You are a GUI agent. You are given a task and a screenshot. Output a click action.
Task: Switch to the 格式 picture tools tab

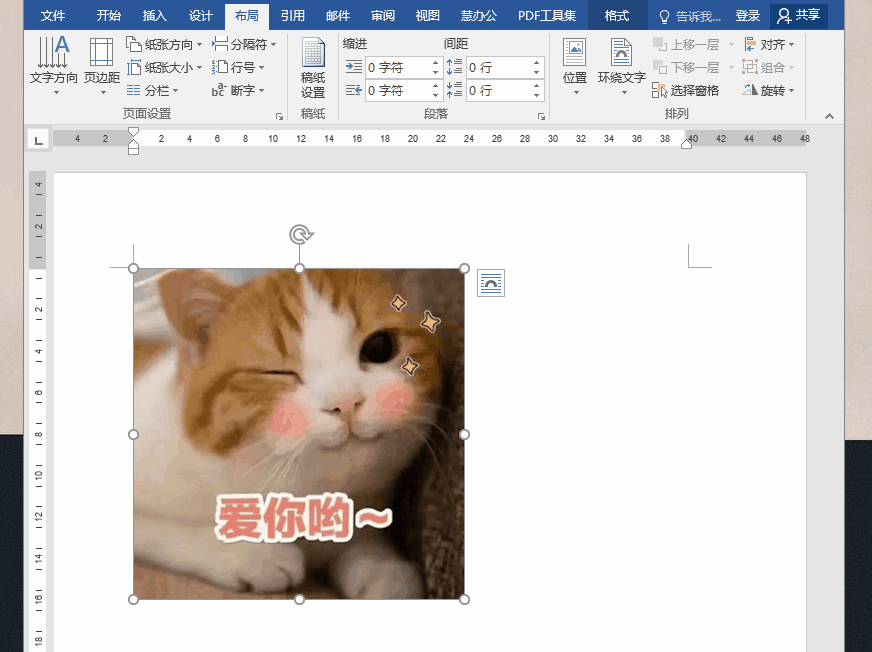617,16
